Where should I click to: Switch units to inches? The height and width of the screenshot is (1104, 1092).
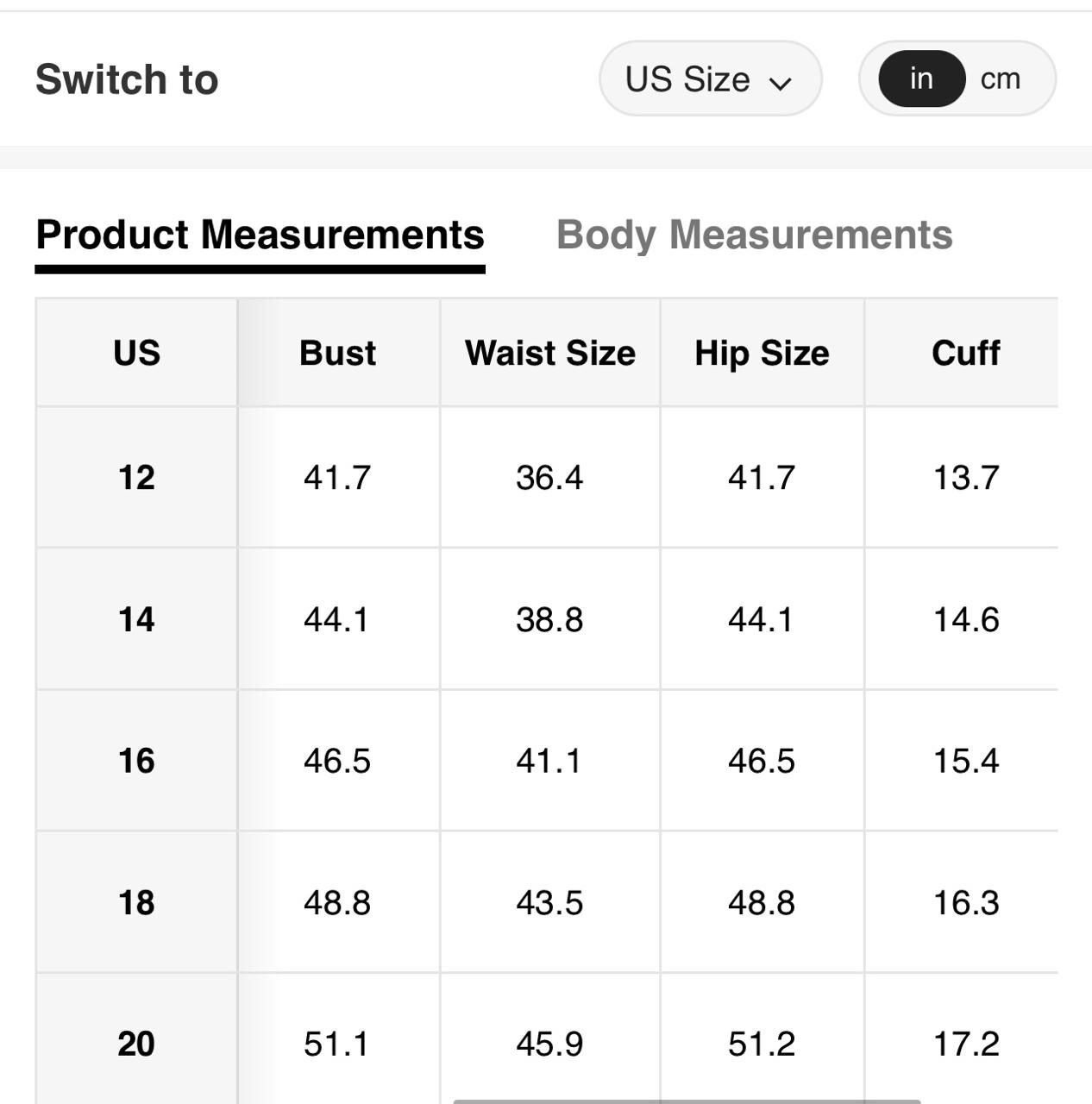point(921,78)
